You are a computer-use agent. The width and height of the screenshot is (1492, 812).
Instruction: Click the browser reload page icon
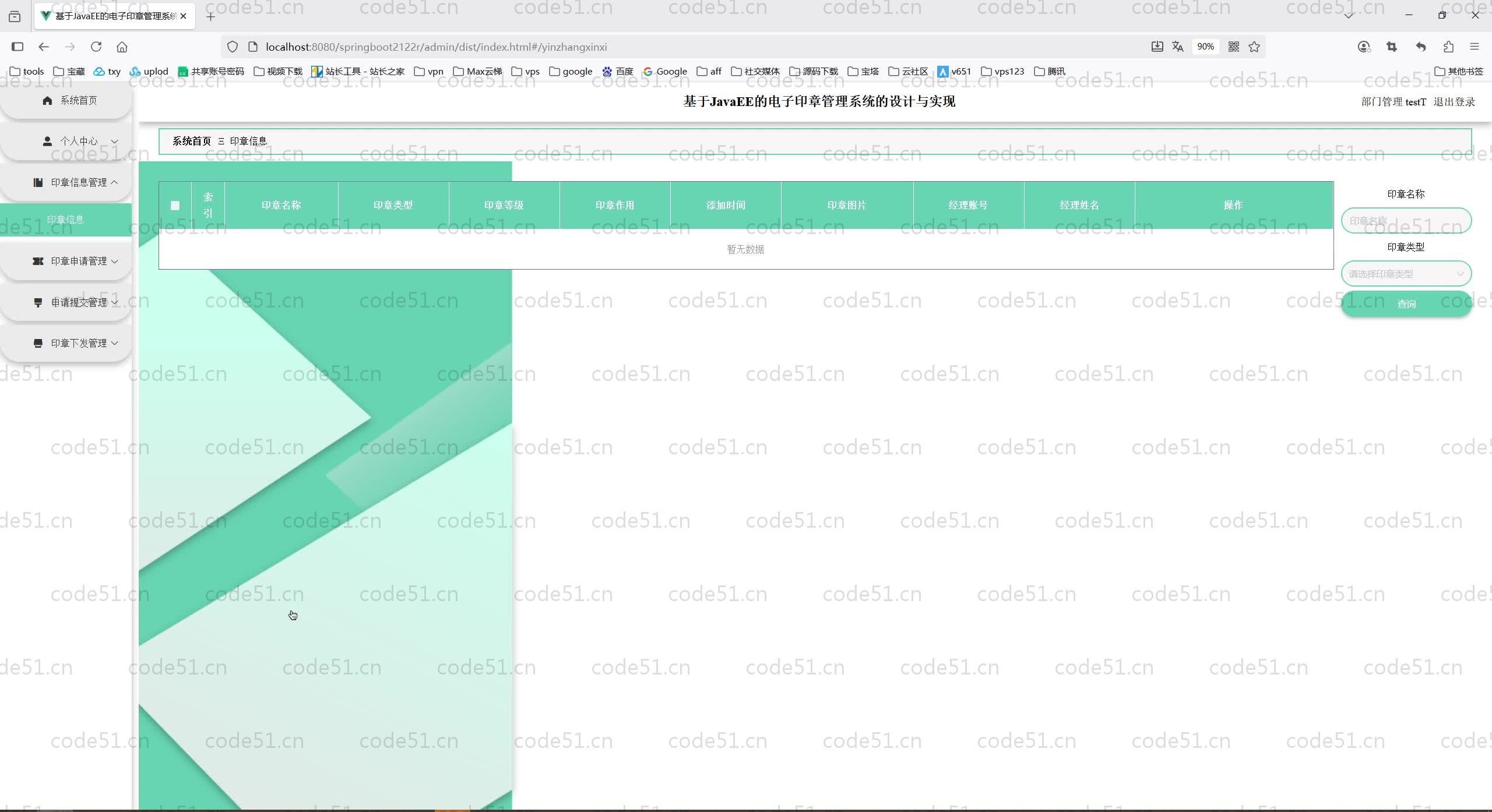96,47
